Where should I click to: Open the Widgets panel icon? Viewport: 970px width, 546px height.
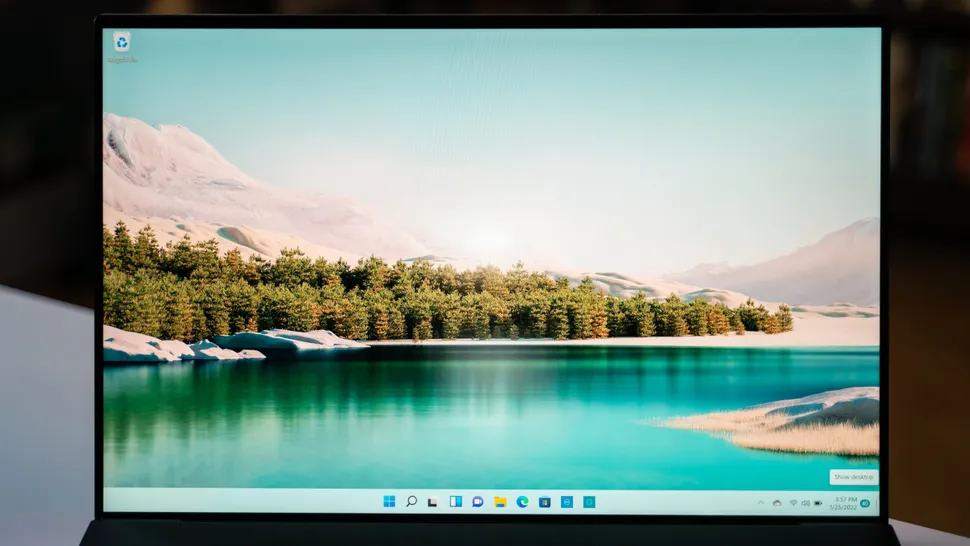[x=455, y=501]
